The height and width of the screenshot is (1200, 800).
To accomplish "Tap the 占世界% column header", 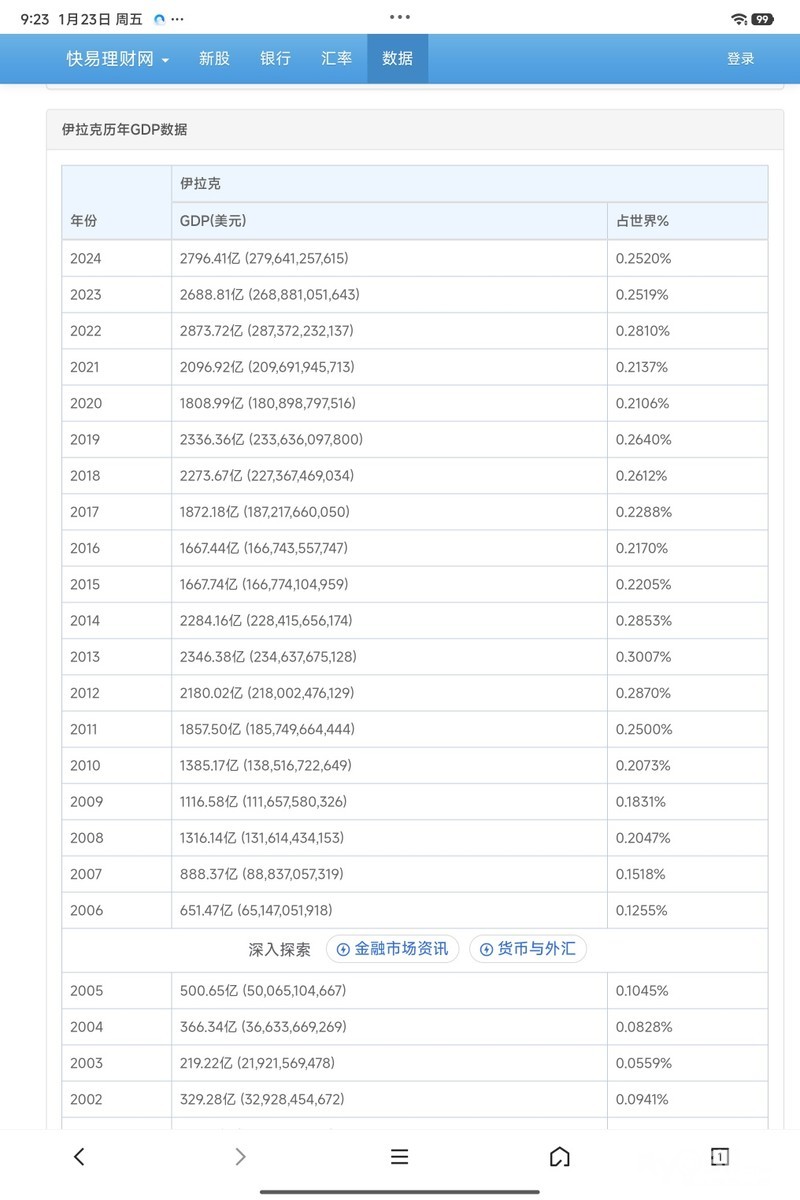I will click(643, 221).
